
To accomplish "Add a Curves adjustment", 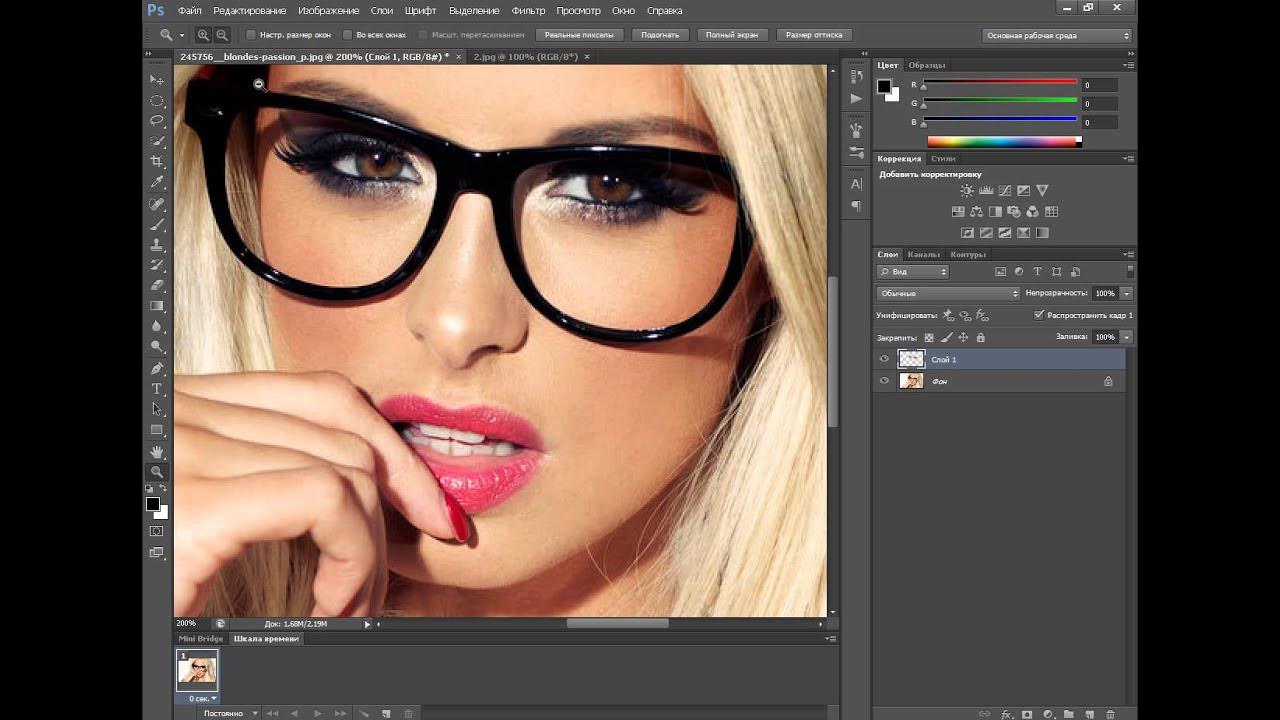I will (1004, 190).
